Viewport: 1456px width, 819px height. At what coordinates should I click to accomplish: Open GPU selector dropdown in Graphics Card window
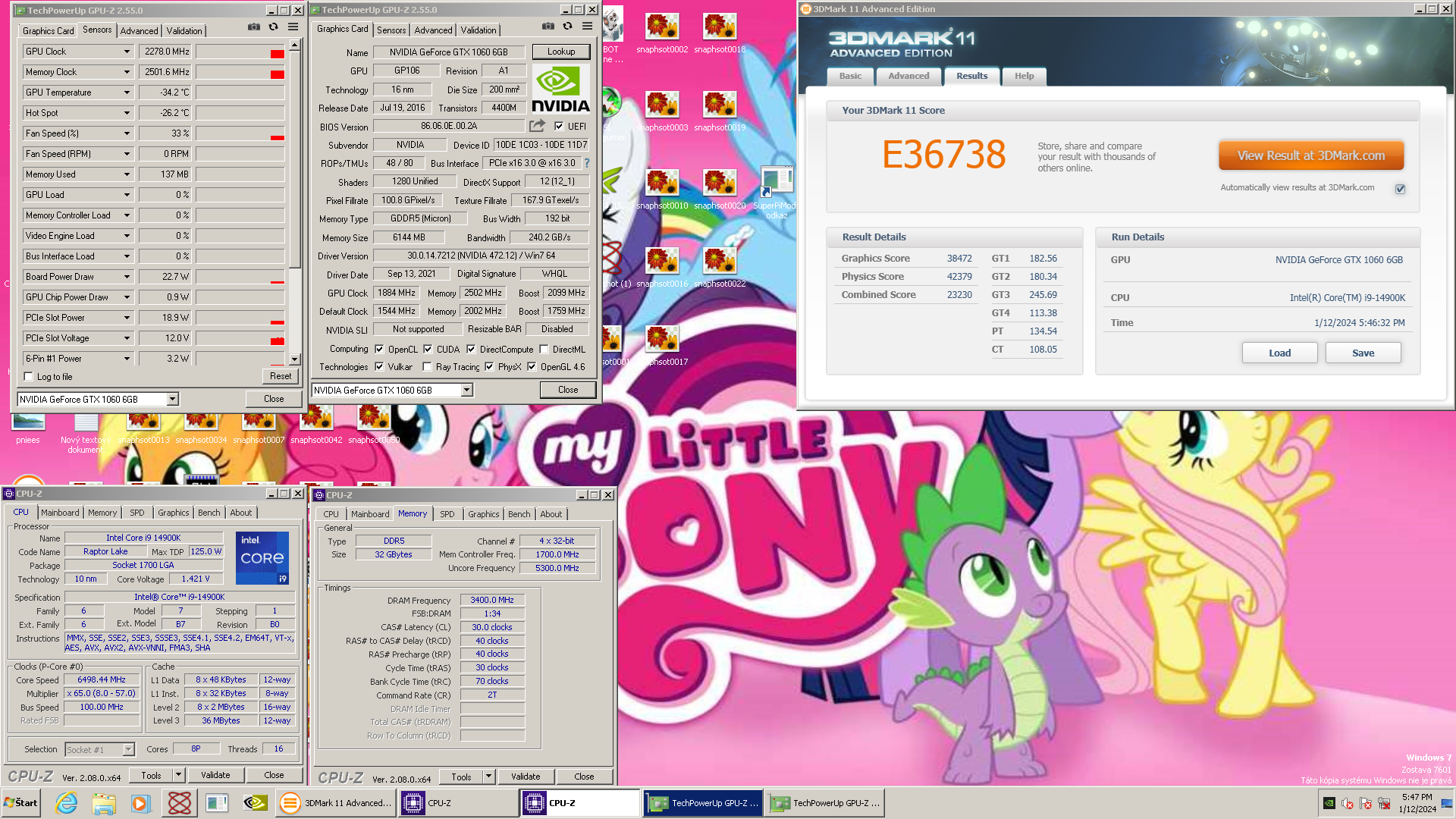point(467,391)
